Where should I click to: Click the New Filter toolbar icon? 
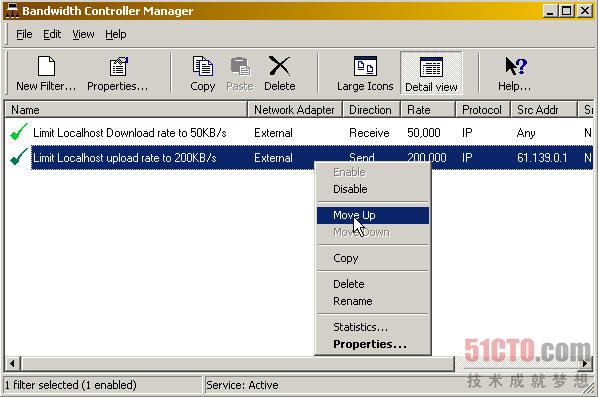[46, 66]
